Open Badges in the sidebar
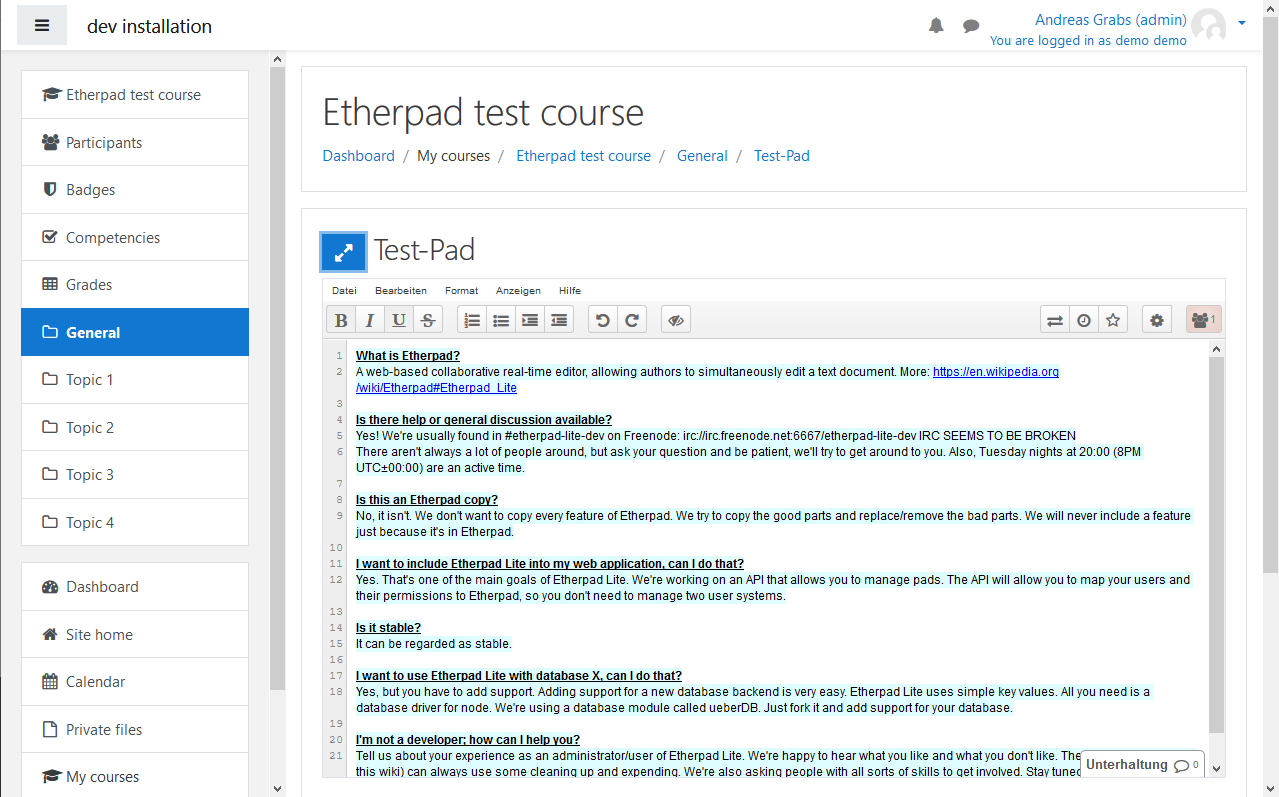 click(135, 190)
